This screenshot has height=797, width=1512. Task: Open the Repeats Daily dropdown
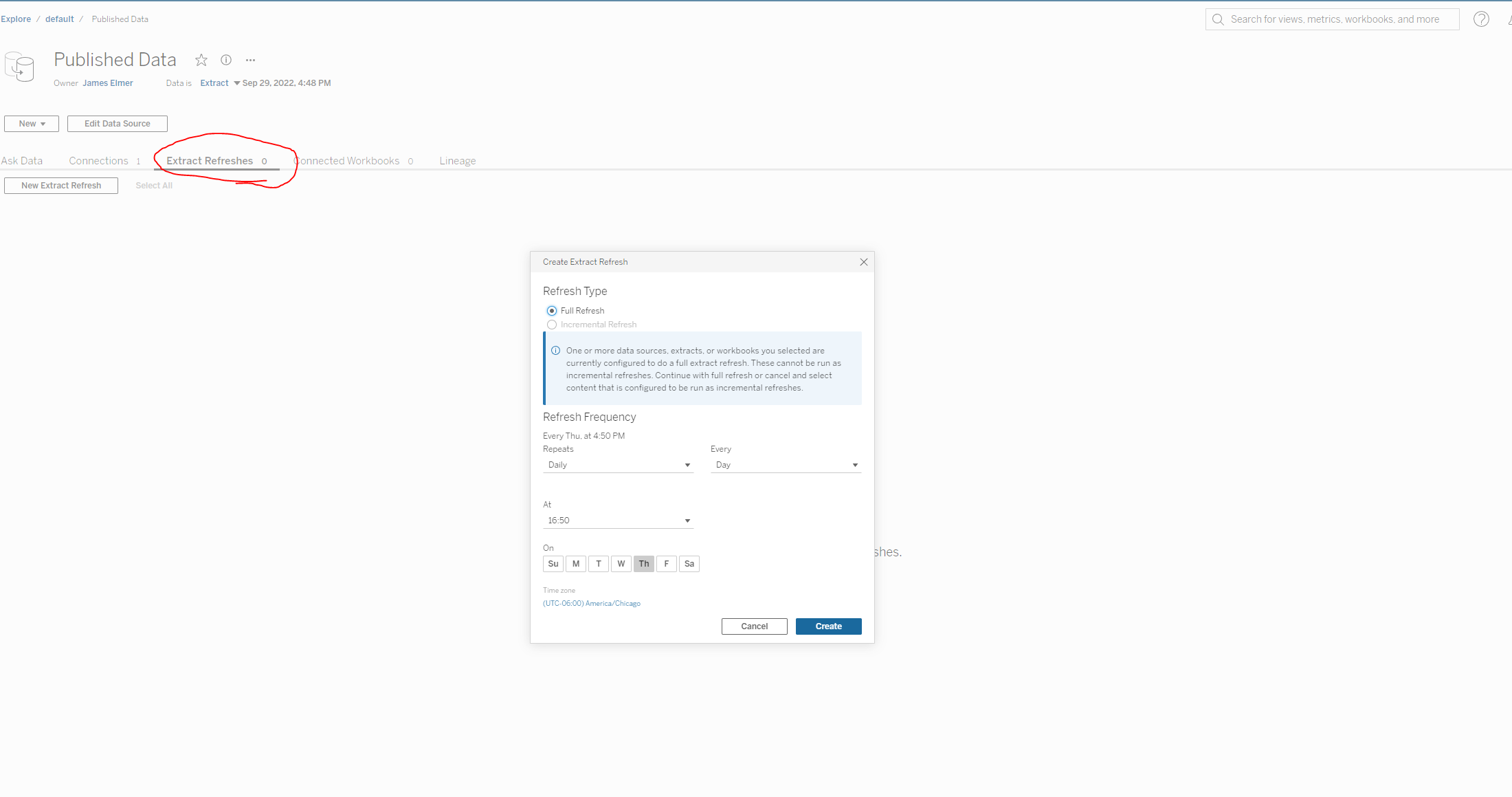(x=619, y=465)
